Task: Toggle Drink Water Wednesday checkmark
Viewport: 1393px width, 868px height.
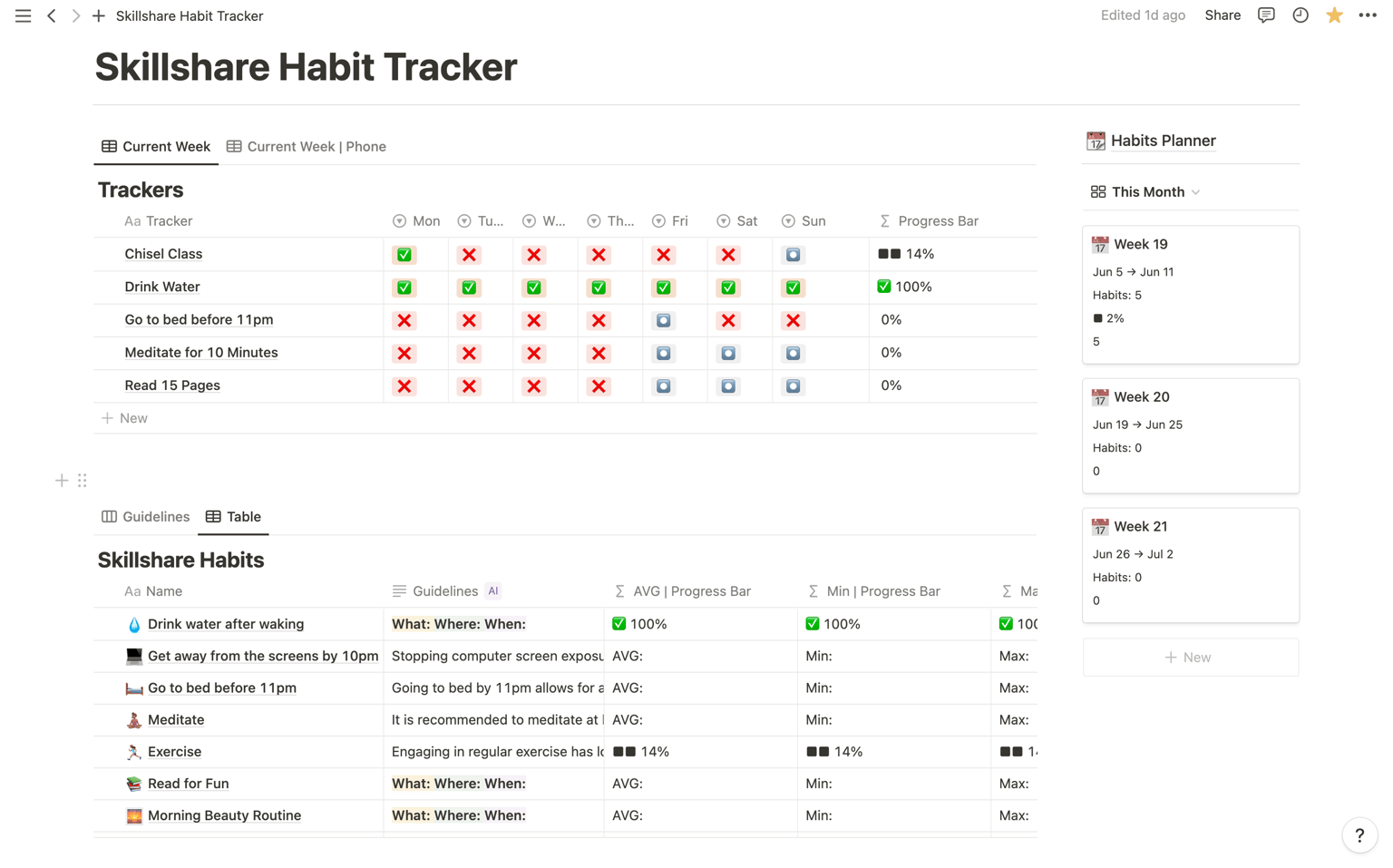Action: 534,288
